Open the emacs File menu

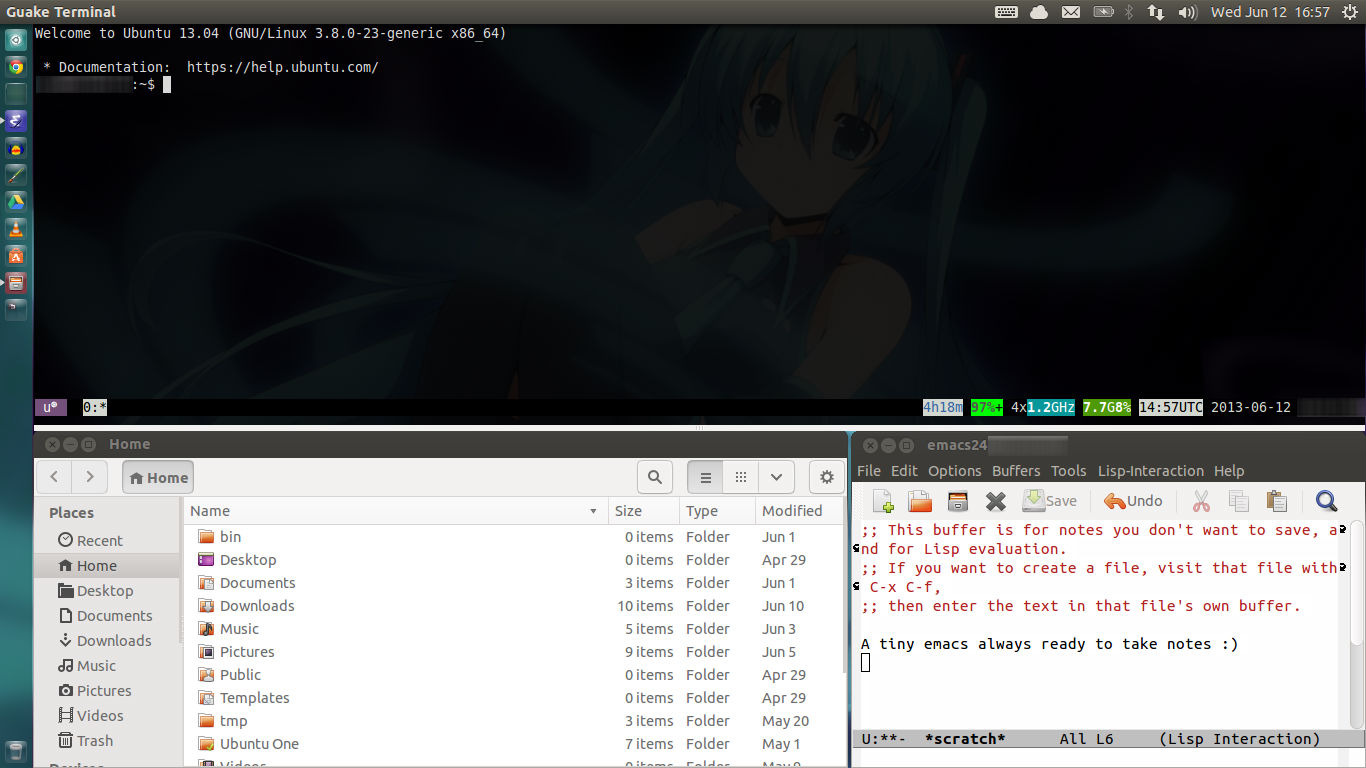point(869,471)
